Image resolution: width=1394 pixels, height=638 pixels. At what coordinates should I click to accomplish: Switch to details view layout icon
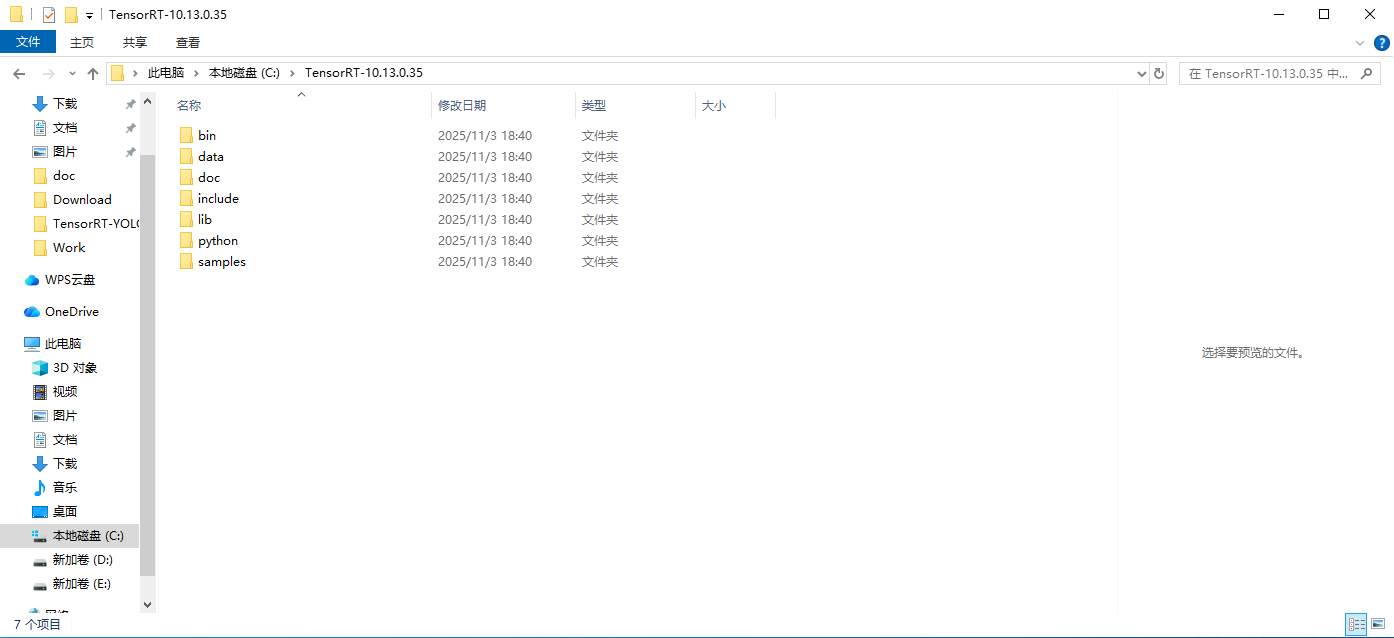click(x=1356, y=624)
